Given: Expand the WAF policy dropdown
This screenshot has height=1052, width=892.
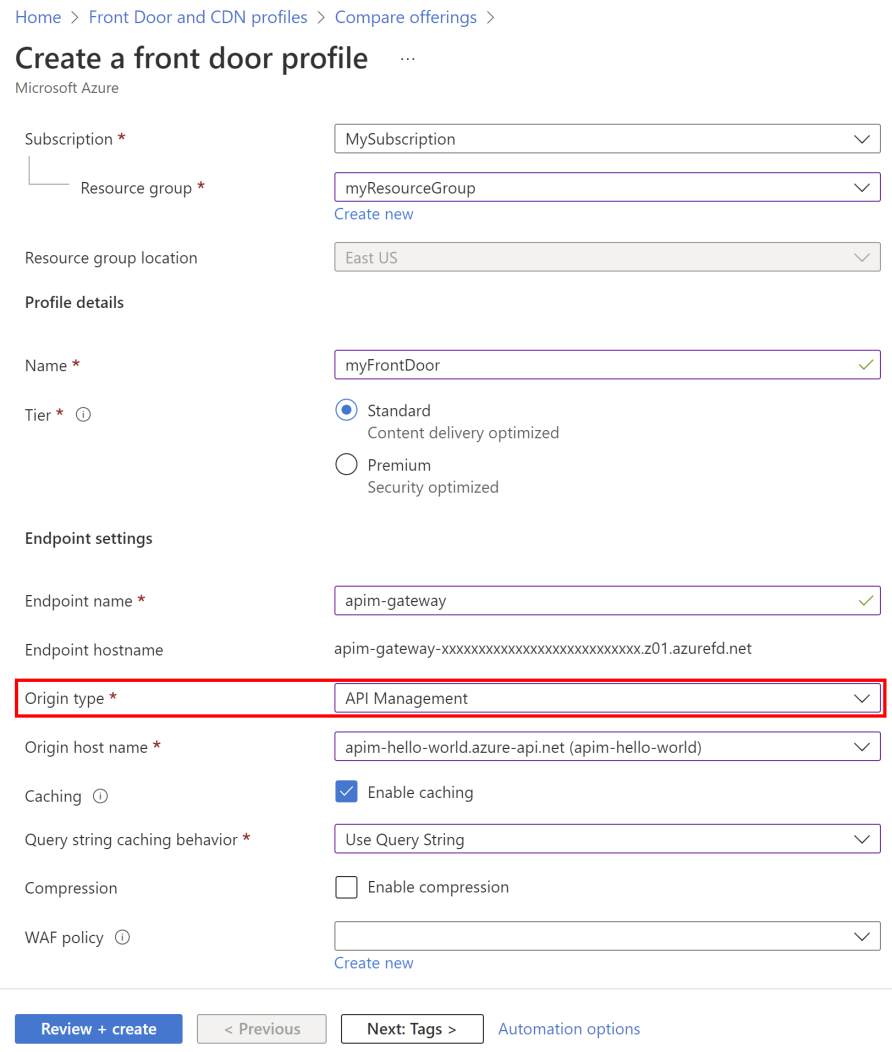Looking at the screenshot, I should point(606,937).
